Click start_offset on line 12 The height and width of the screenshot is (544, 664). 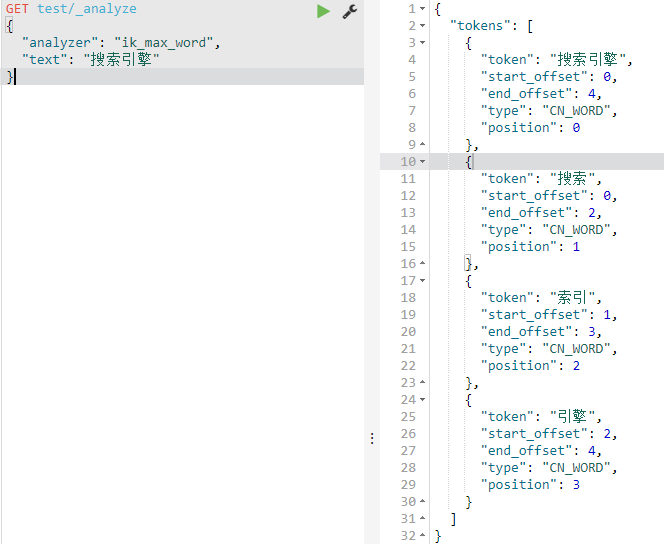click(534, 196)
